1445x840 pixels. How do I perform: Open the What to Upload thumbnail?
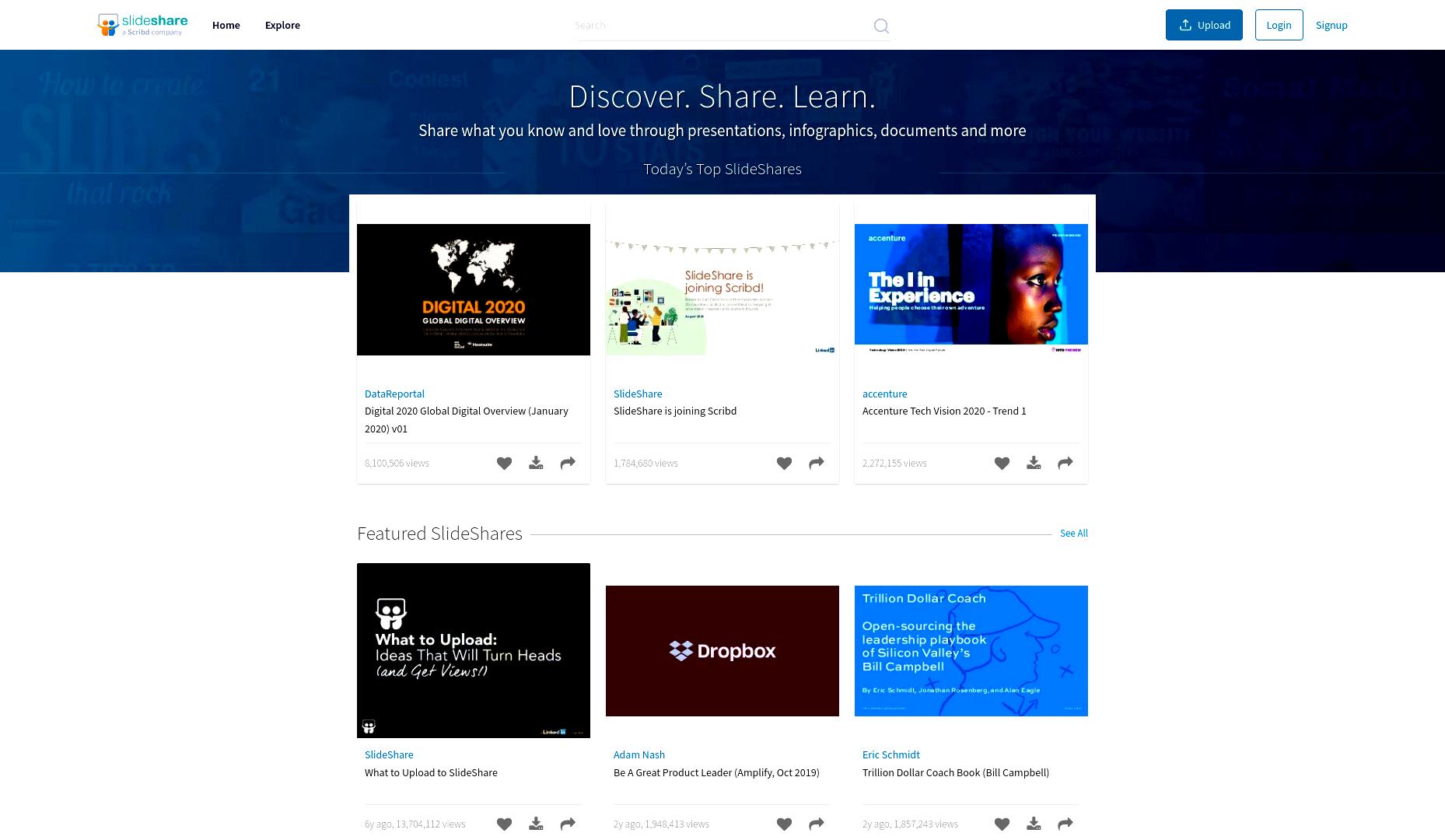tap(474, 650)
